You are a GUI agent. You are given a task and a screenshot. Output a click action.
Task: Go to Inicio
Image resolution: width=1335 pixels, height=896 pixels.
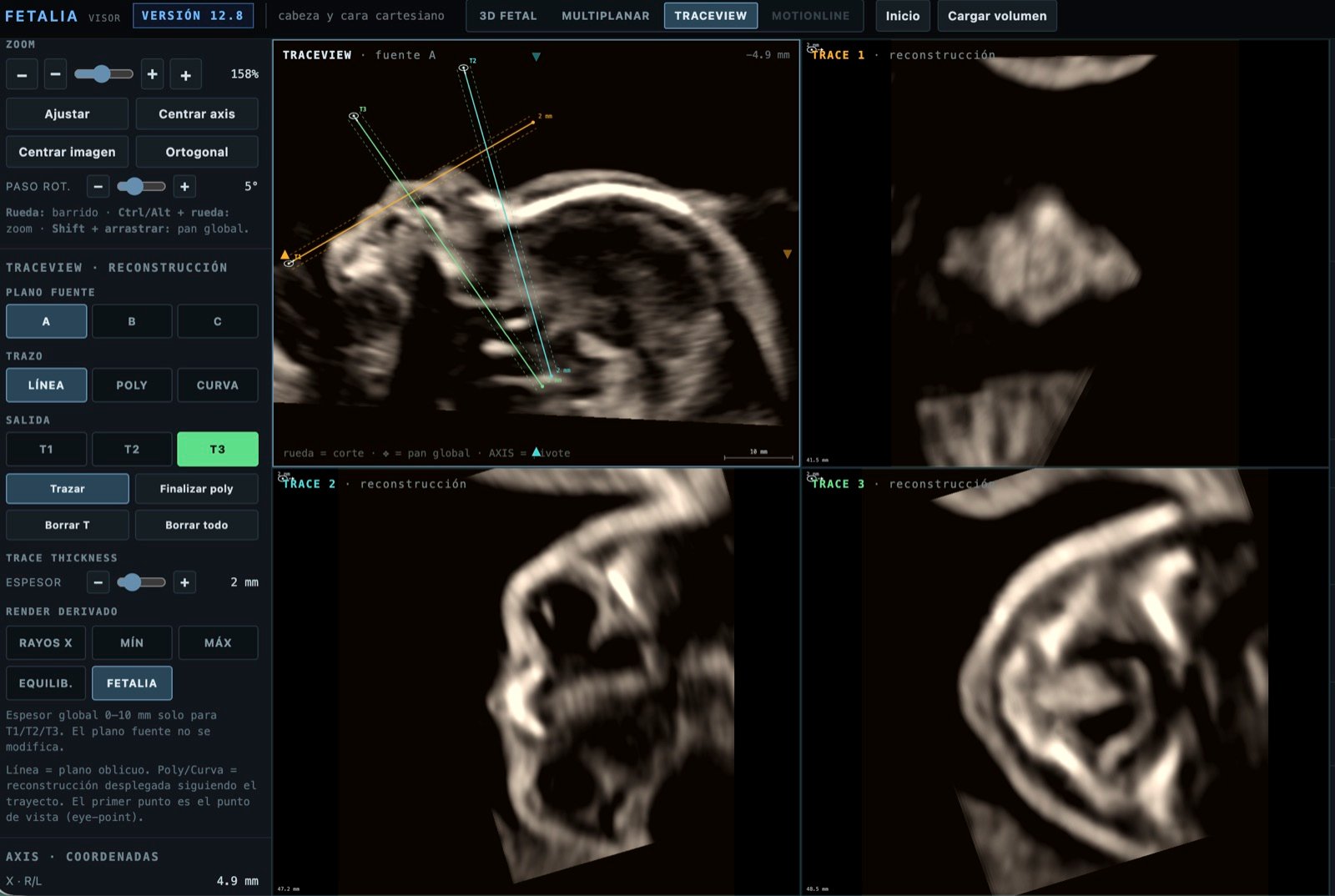[903, 16]
